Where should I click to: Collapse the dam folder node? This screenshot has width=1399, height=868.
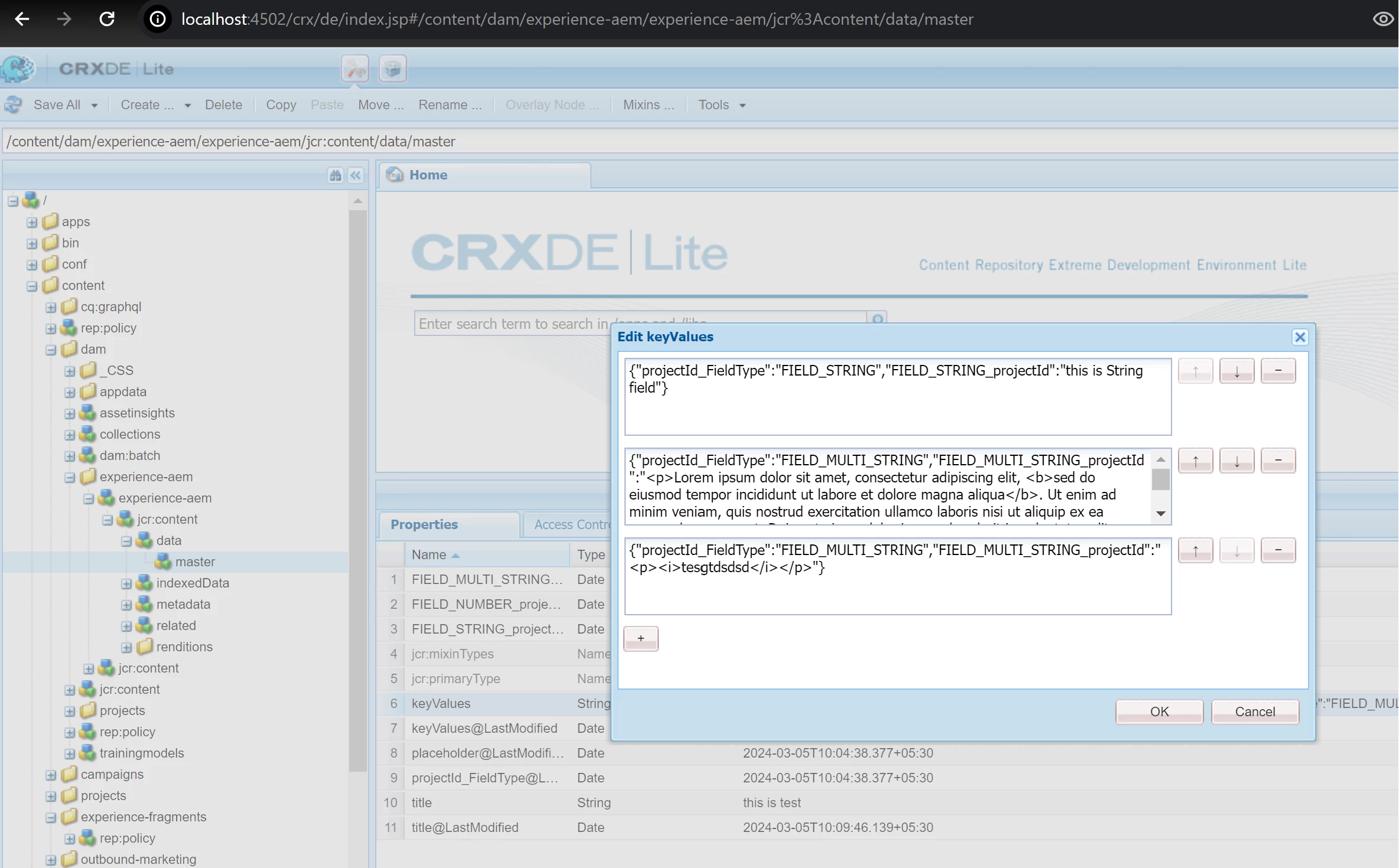[x=51, y=350]
